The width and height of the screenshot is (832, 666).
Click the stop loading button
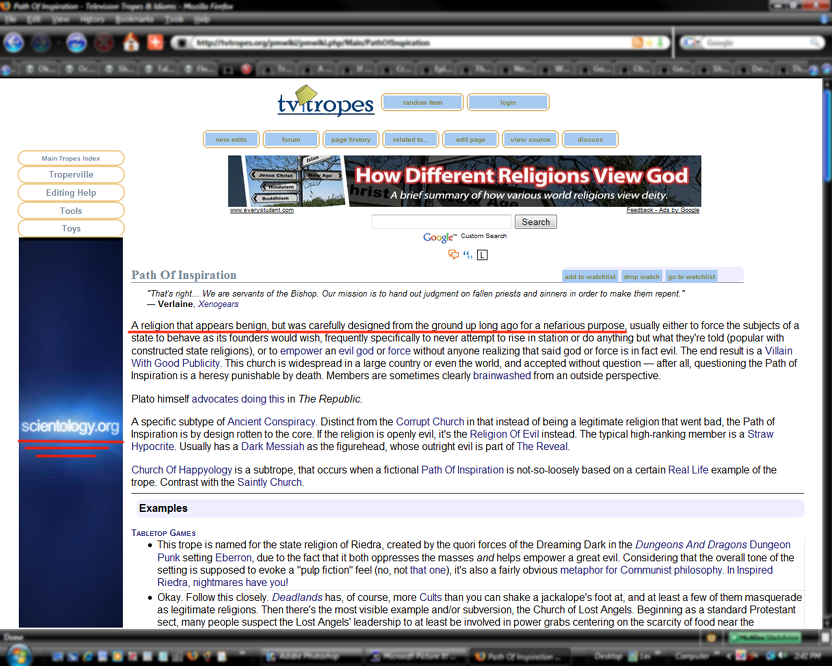coord(104,43)
